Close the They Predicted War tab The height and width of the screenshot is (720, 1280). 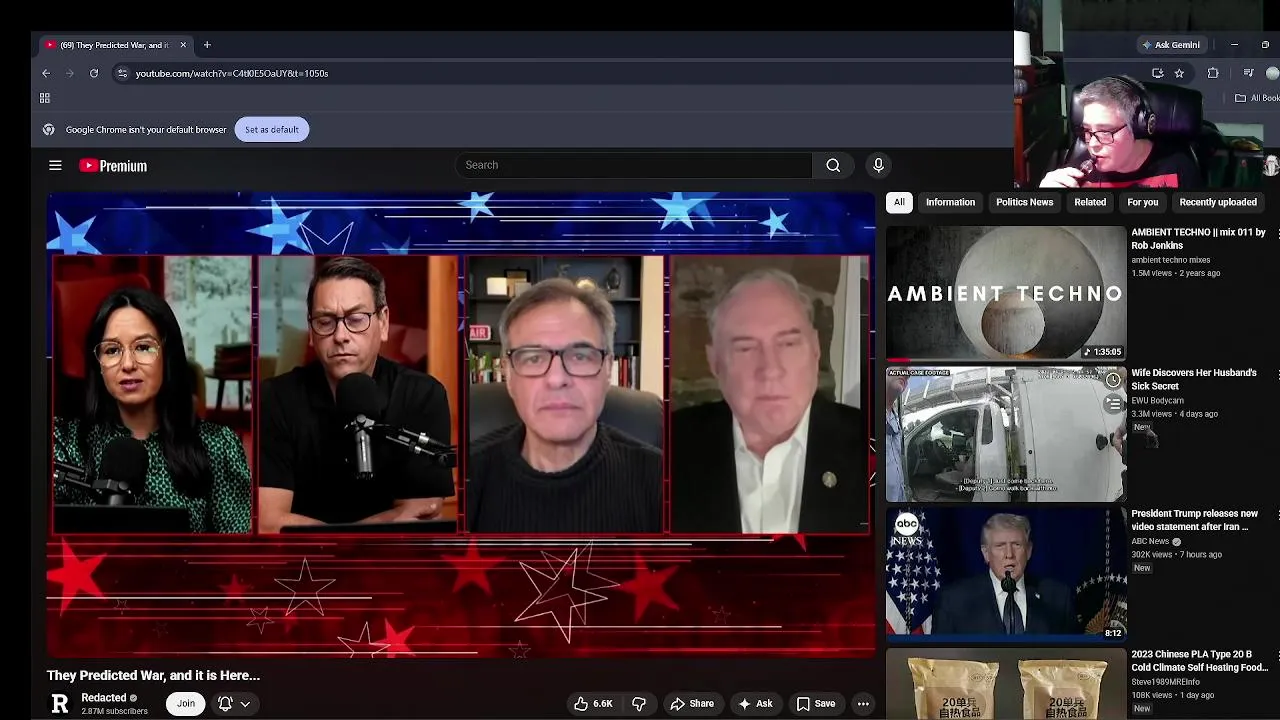point(183,45)
